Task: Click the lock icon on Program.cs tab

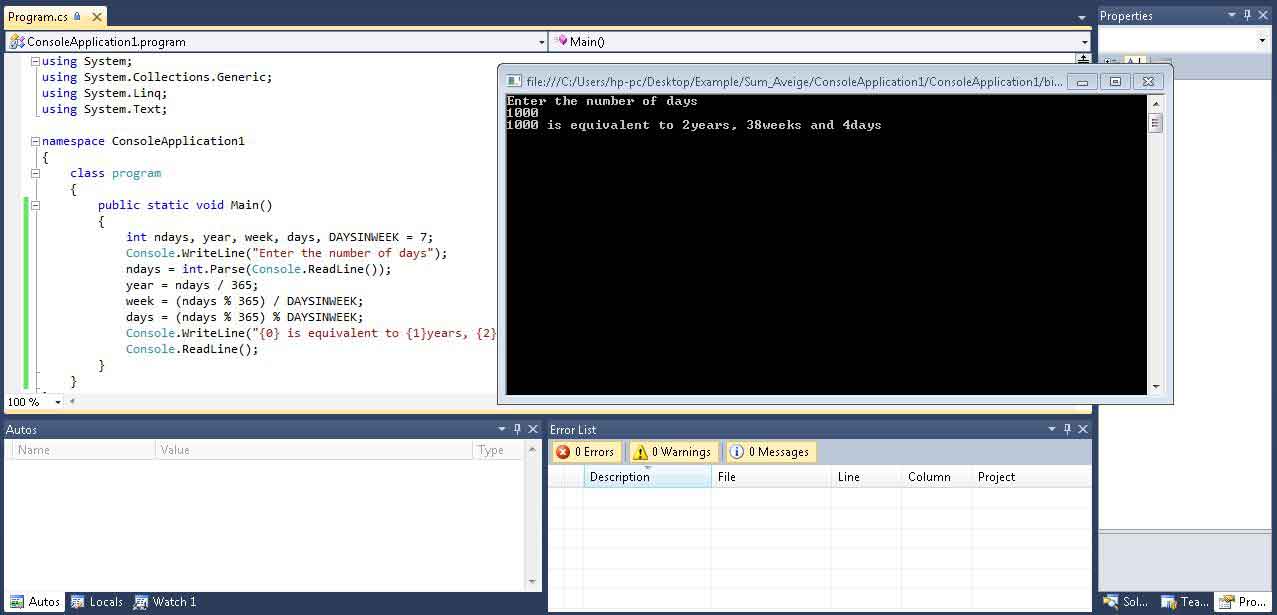Action: pyautogui.click(x=78, y=17)
